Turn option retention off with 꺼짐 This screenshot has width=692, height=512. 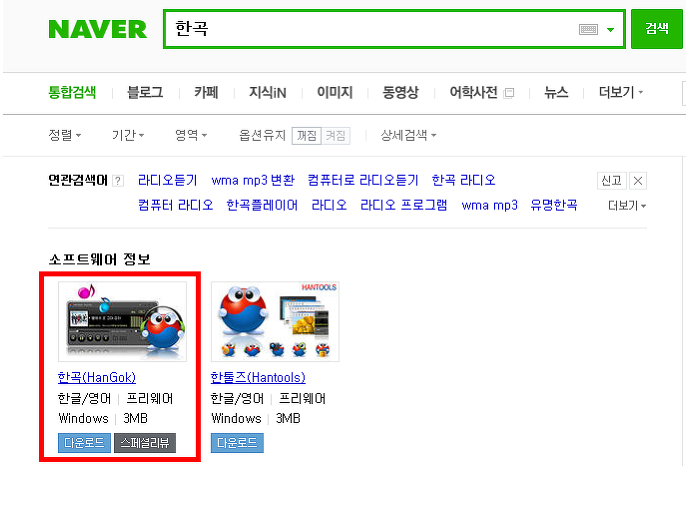pyautogui.click(x=306, y=136)
